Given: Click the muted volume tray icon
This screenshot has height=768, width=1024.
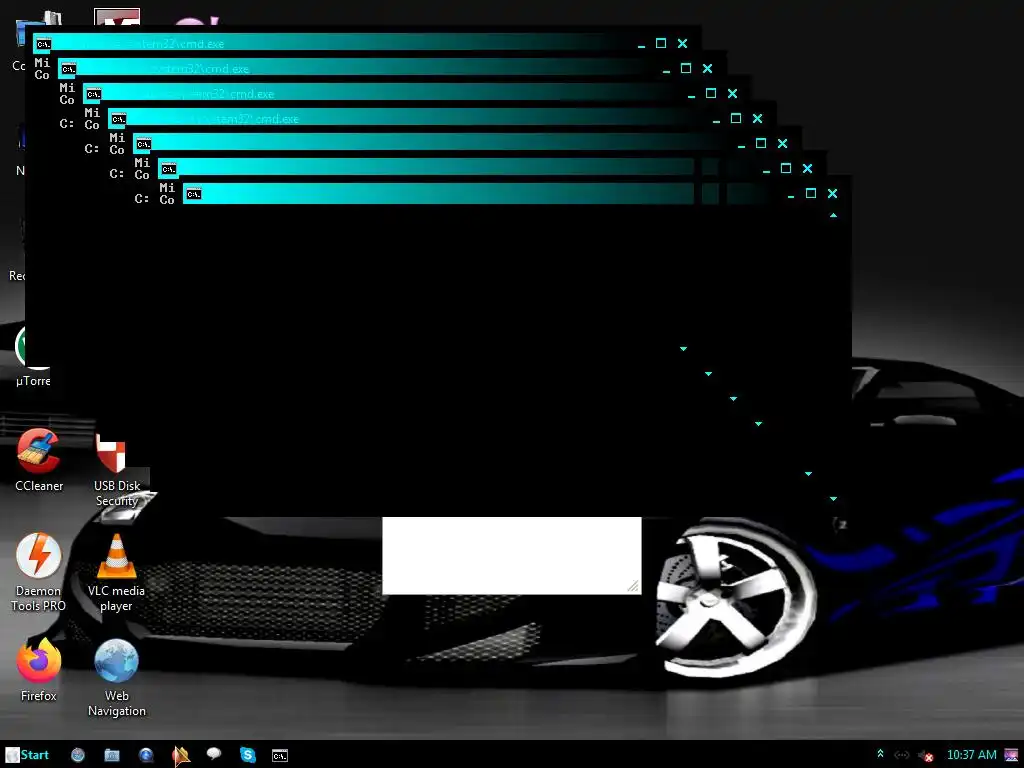Looking at the screenshot, I should click(x=926, y=756).
